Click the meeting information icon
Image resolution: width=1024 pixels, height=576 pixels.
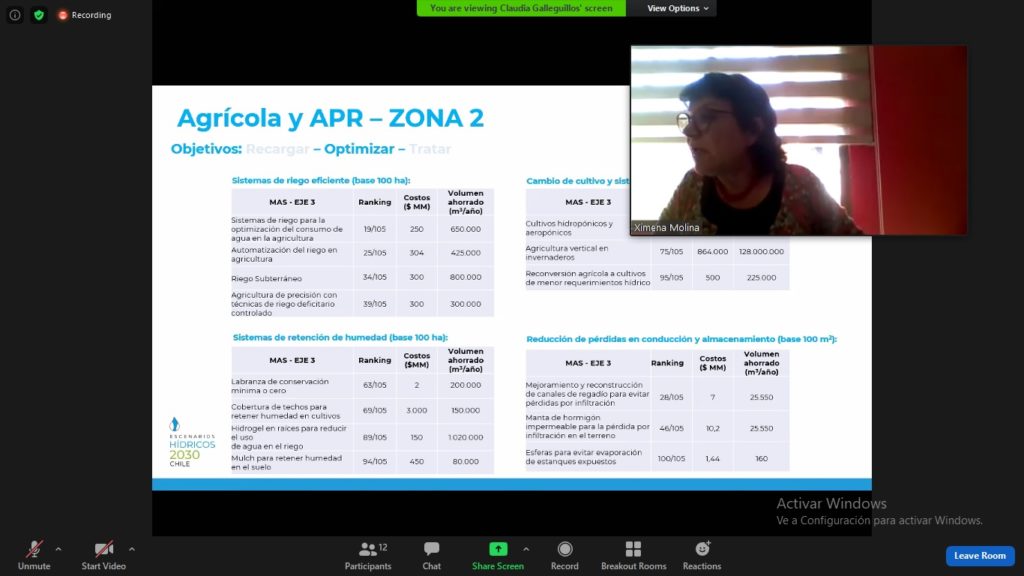click(x=15, y=15)
